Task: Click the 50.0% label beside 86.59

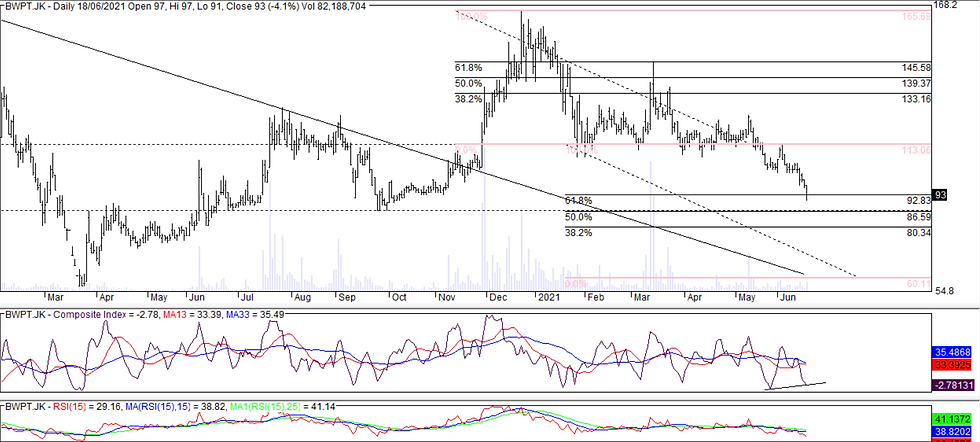Action: tap(578, 217)
